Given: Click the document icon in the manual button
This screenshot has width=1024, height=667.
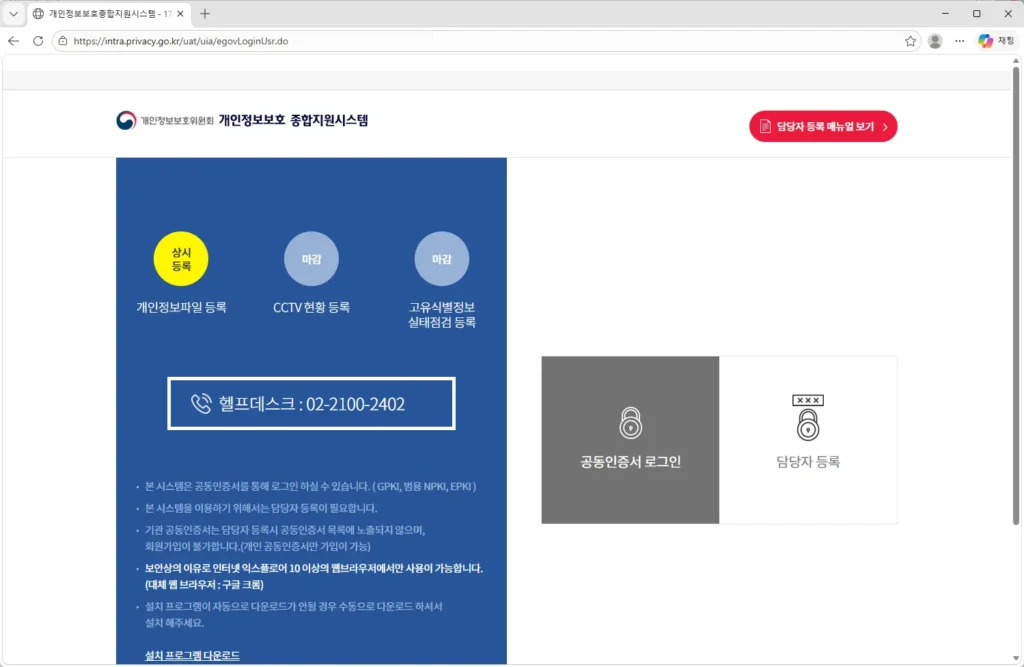Looking at the screenshot, I should [x=765, y=126].
